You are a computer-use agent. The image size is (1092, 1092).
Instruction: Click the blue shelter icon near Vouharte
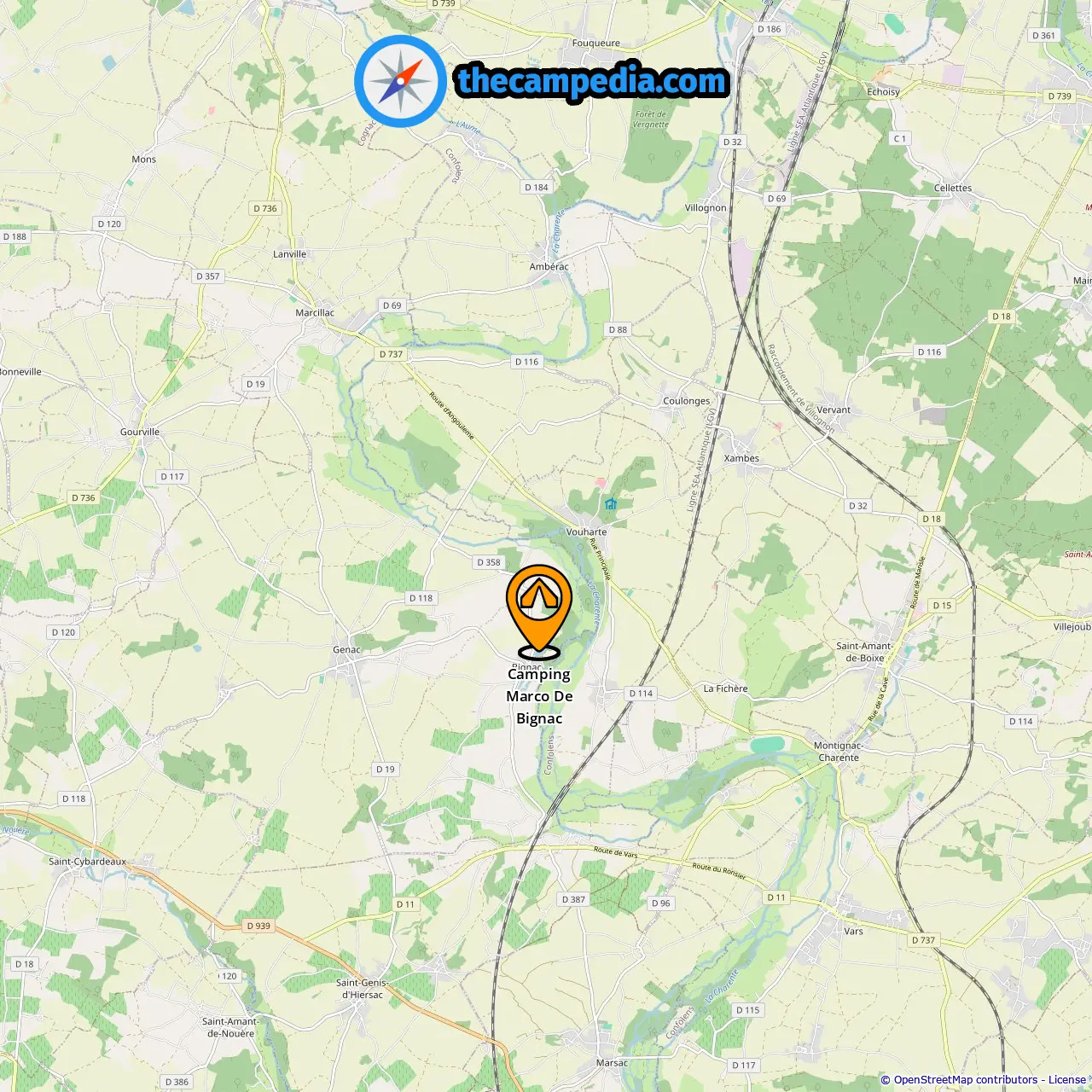point(610,503)
